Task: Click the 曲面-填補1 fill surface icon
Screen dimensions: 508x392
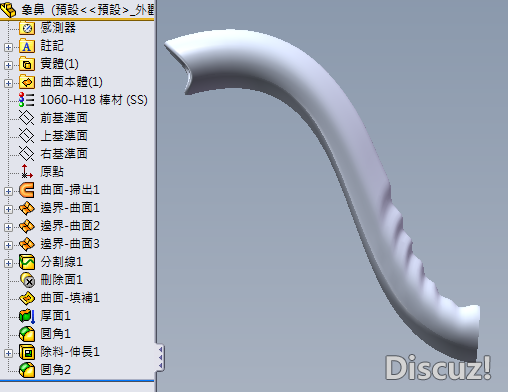Action: [27, 298]
